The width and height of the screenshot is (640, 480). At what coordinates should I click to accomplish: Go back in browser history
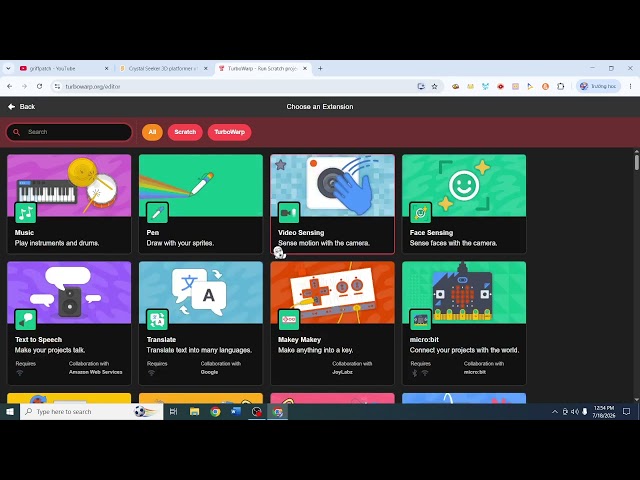coord(10,86)
